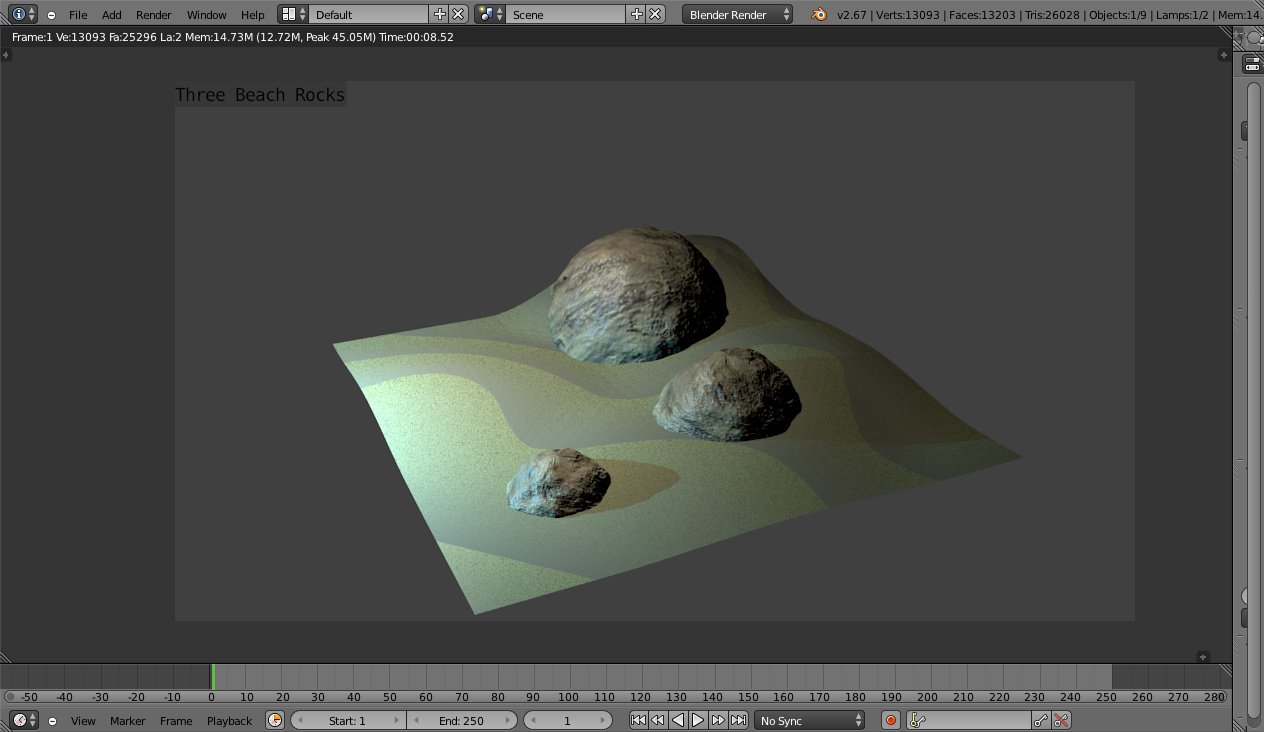Click frame 100 on timeline ruler
This screenshot has width=1264, height=732.
pos(568,697)
